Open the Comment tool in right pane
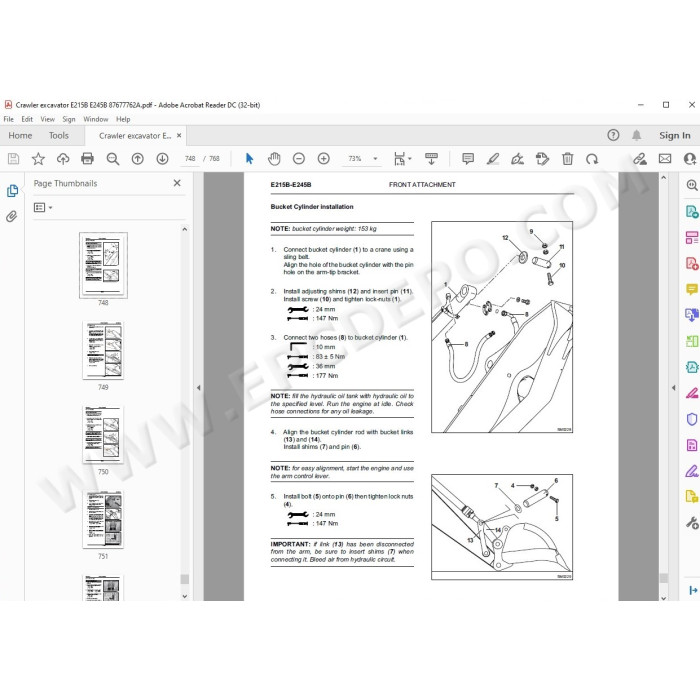The width and height of the screenshot is (700, 700). (692, 289)
